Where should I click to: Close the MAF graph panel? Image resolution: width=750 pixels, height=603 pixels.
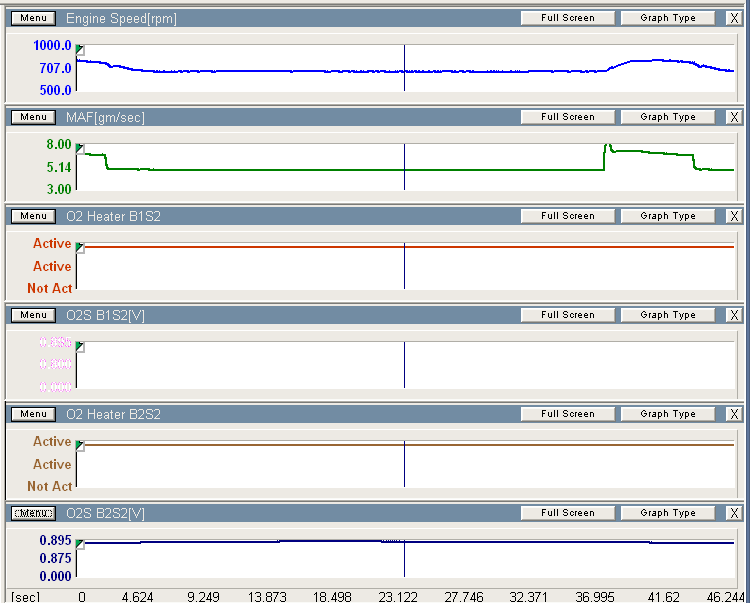click(734, 117)
